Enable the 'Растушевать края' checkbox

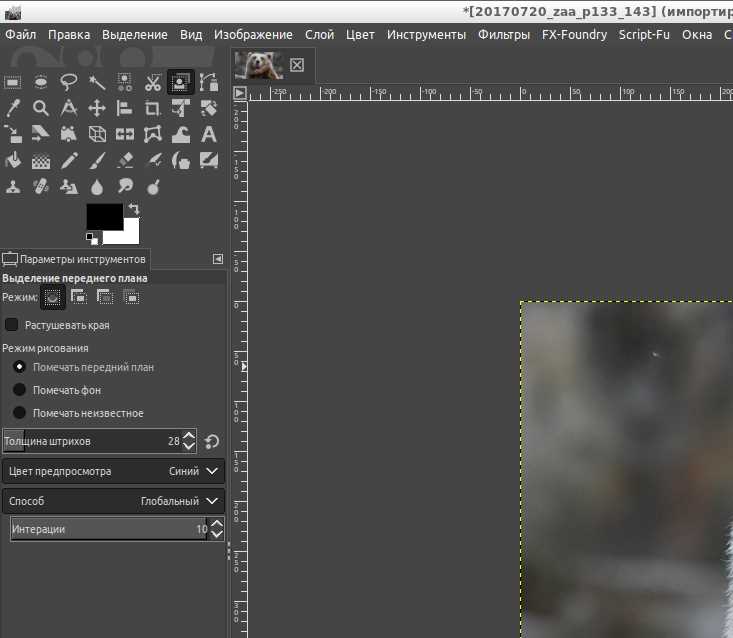11,325
